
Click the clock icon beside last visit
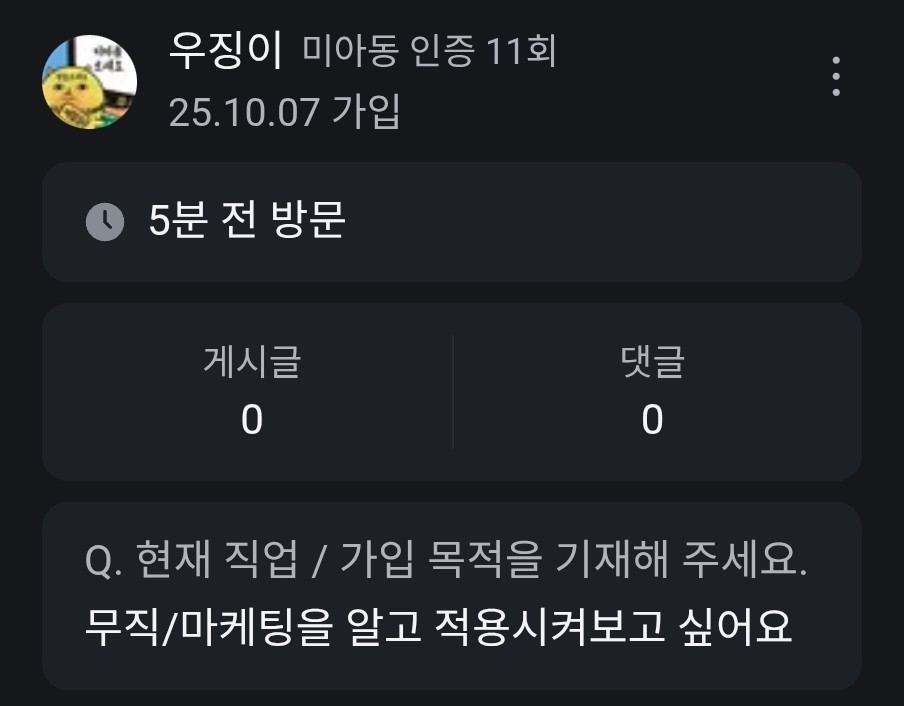(105, 221)
